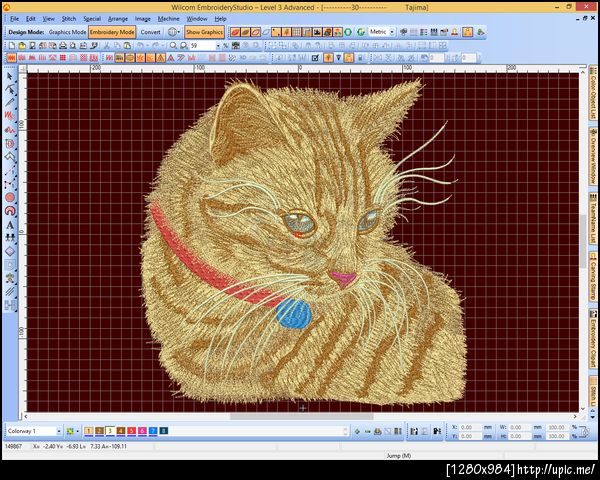Screen dimensions: 600x480
Task: Expand the color palette options dropdown
Action: [78, 431]
